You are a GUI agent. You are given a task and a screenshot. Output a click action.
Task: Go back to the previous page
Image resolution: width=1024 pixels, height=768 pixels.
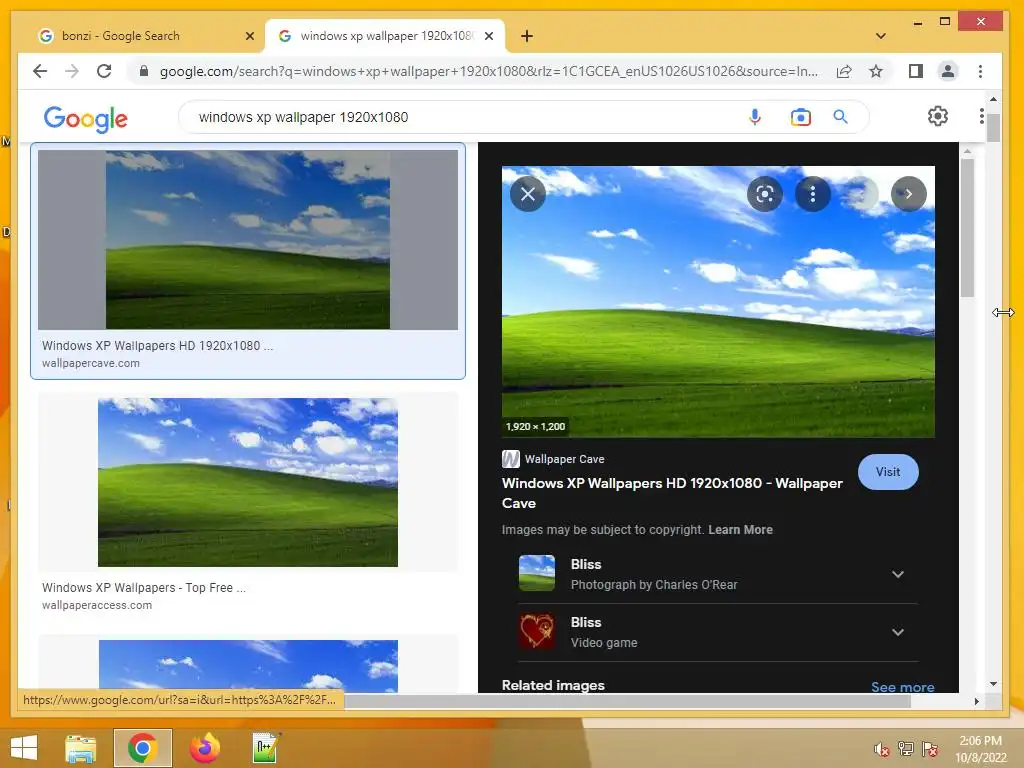pos(40,71)
